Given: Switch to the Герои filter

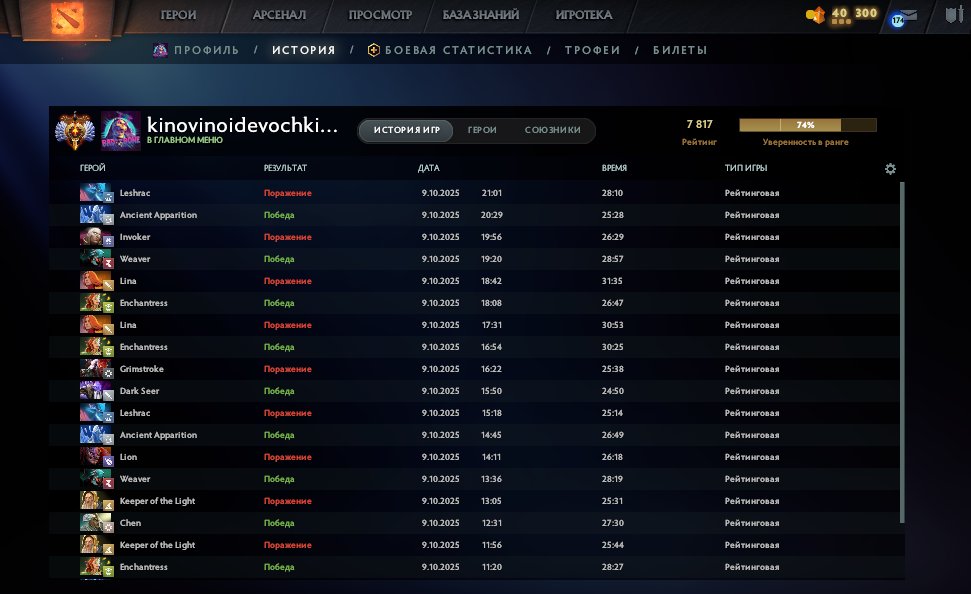Looking at the screenshot, I should pos(482,131).
